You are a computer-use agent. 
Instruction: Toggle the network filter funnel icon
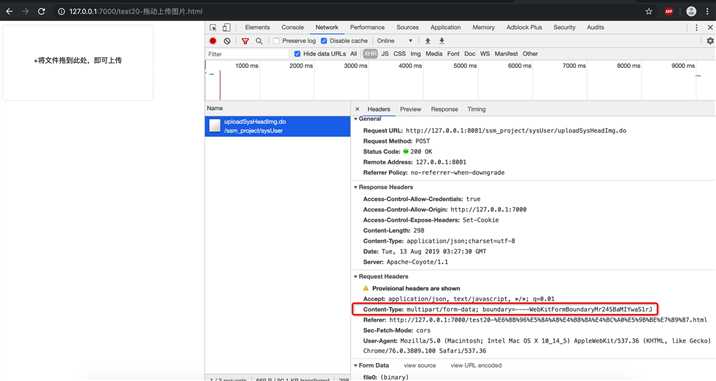click(x=245, y=41)
